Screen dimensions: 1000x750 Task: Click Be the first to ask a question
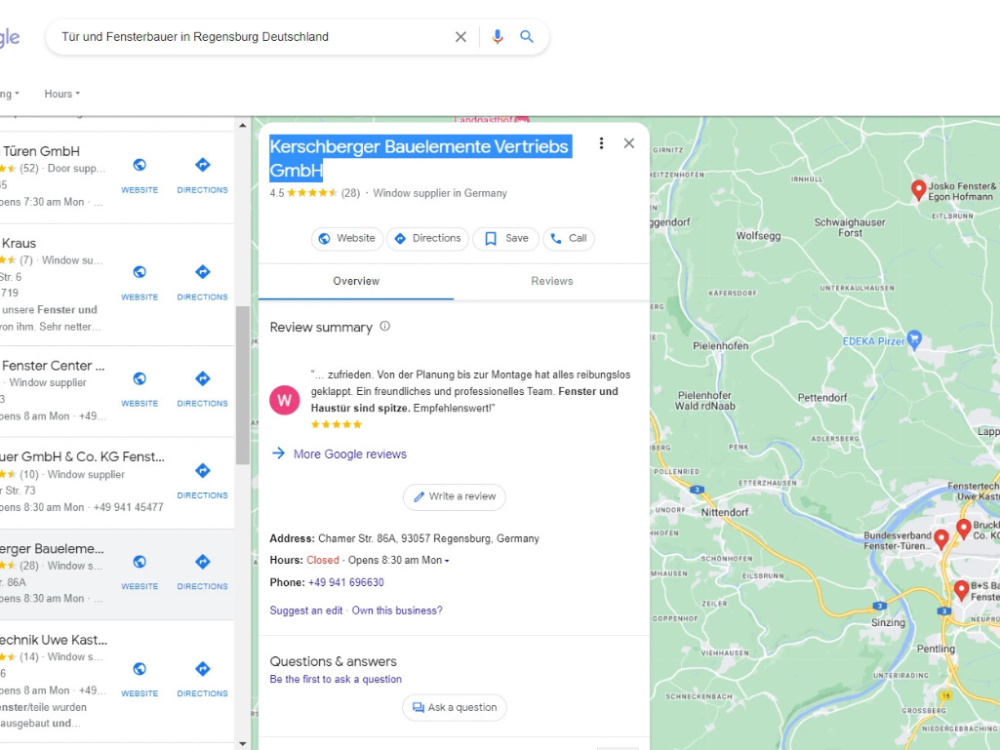pyautogui.click(x=335, y=679)
